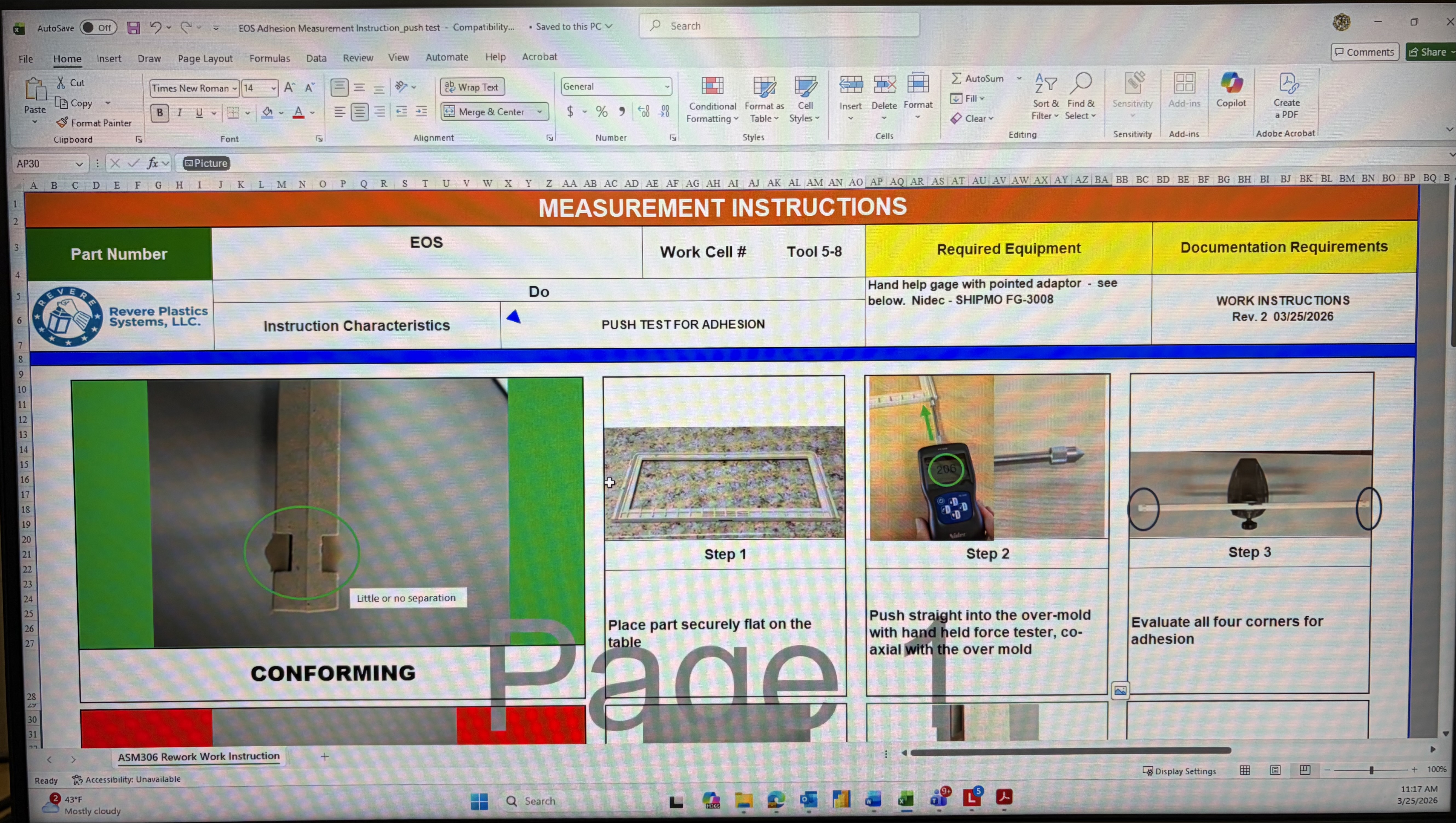This screenshot has height=823, width=1456.
Task: Pick the red font color swatch
Action: (x=298, y=112)
